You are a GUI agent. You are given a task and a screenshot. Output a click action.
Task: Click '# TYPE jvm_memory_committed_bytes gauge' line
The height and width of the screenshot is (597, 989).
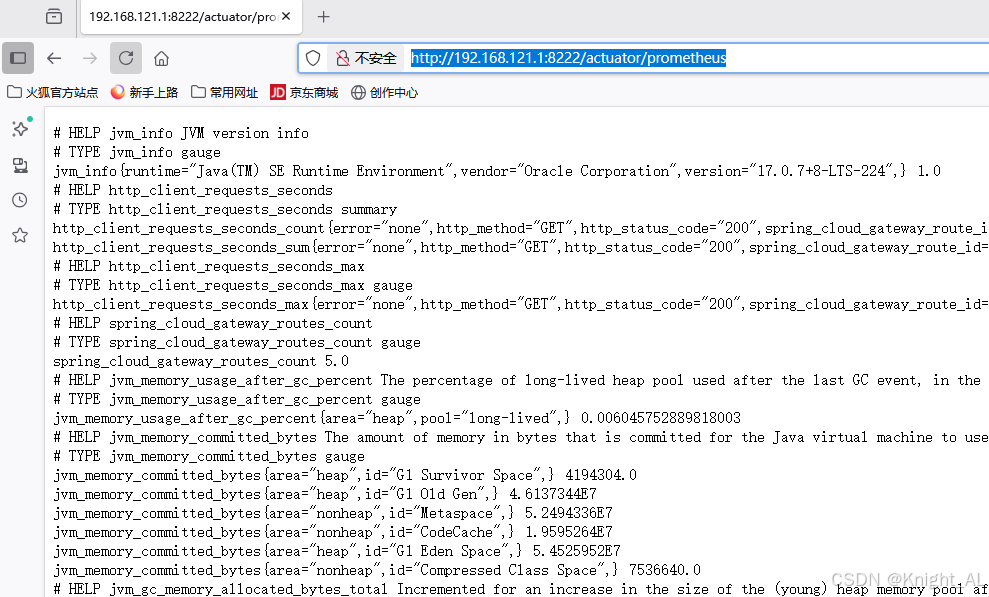[x=209, y=456]
